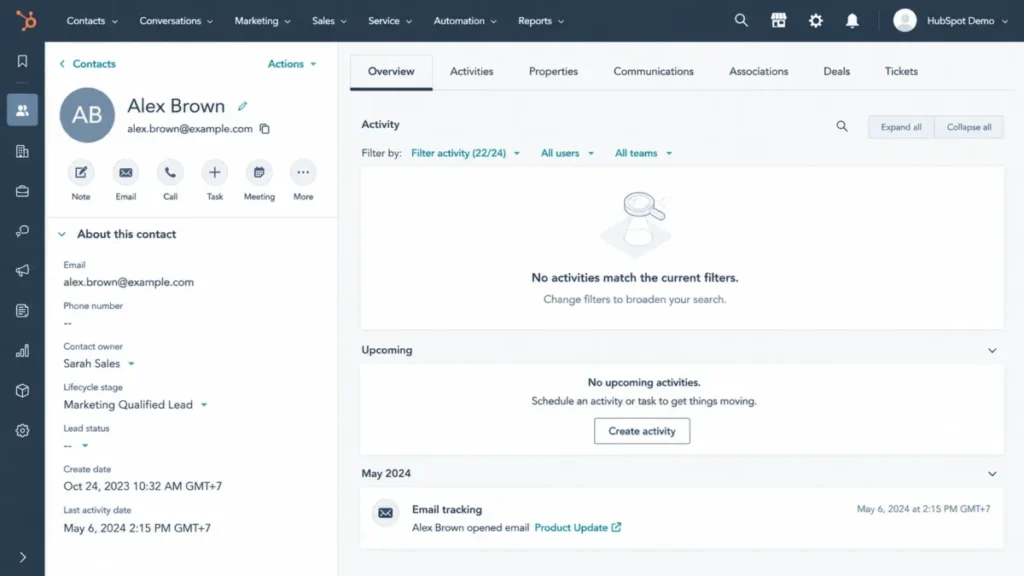Click Phone number empty value field
The height and width of the screenshot is (576, 1024).
[68, 323]
